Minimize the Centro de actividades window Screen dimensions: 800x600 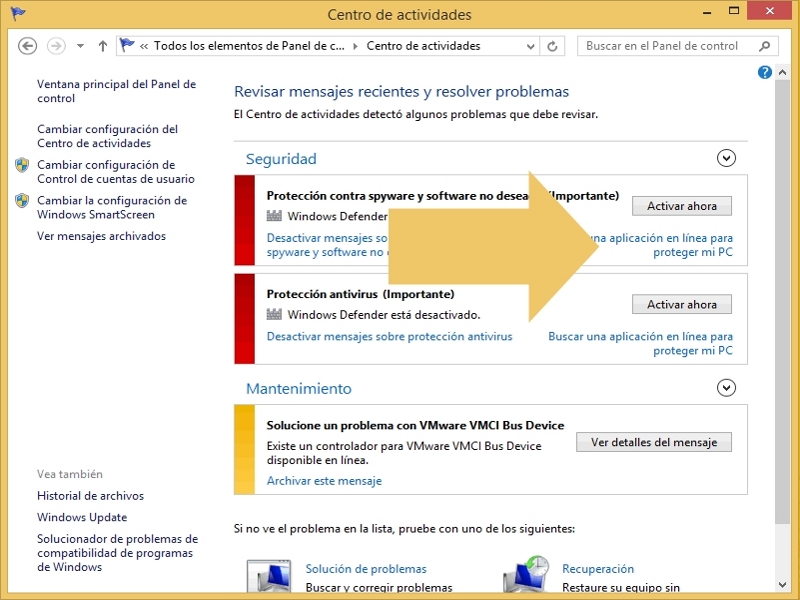707,12
